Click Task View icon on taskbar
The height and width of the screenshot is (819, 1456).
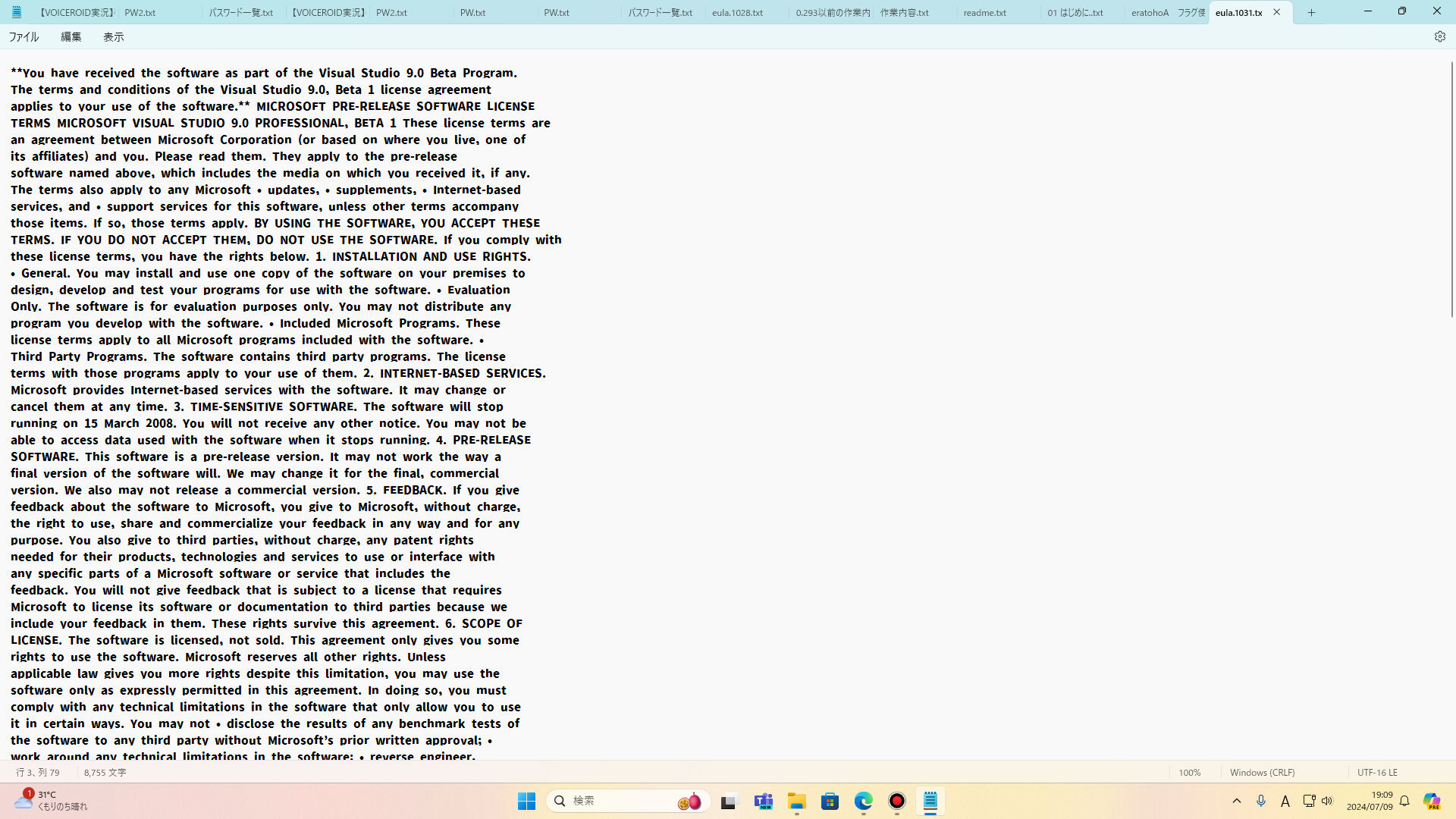pyautogui.click(x=729, y=801)
